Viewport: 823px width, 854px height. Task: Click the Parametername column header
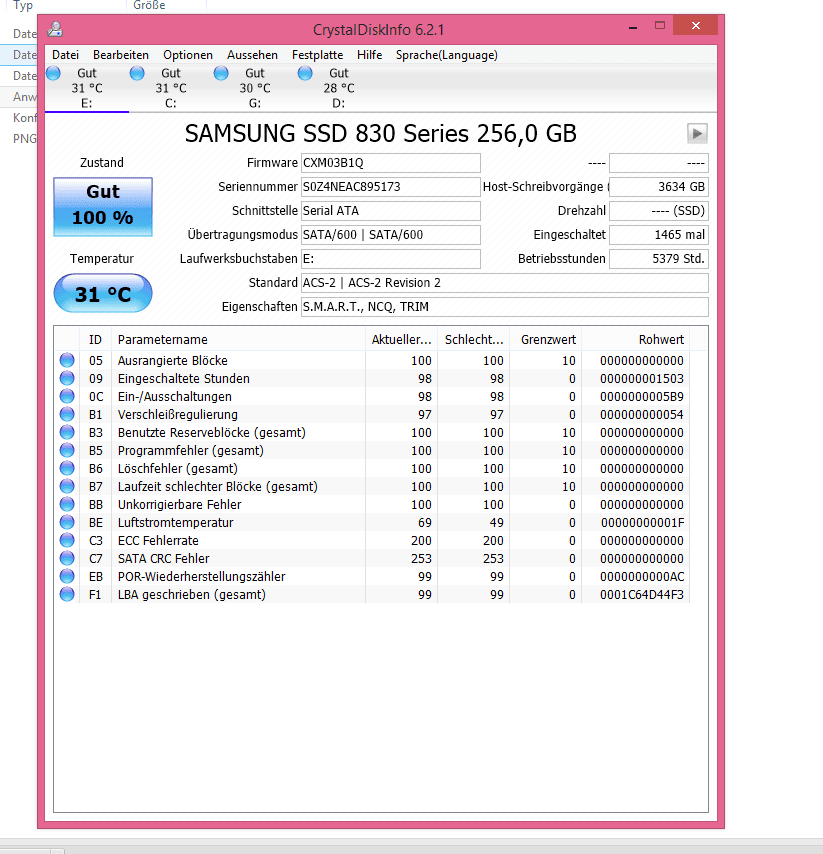(238, 339)
